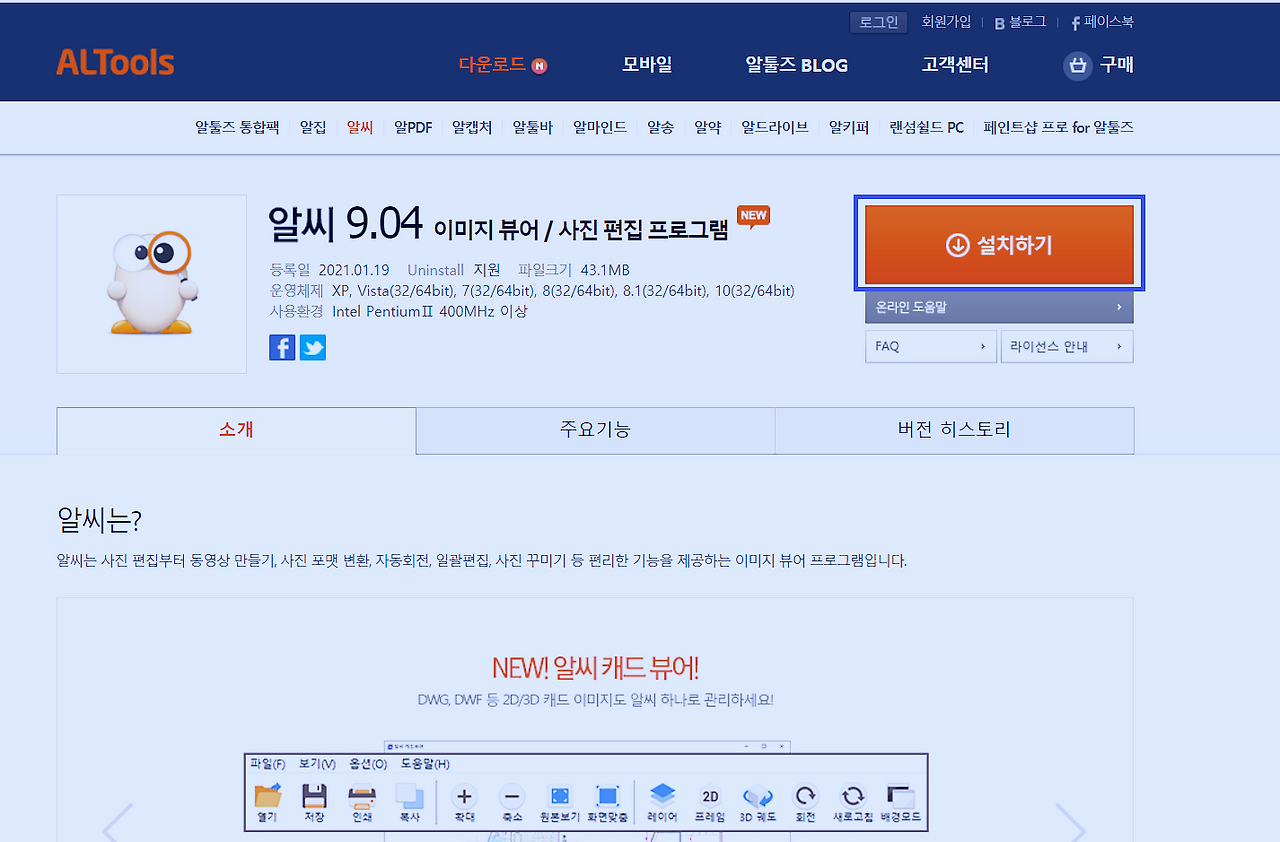Image resolution: width=1280 pixels, height=842 pixels.
Task: Click the 축소 zoom-out icon
Action: 512,797
